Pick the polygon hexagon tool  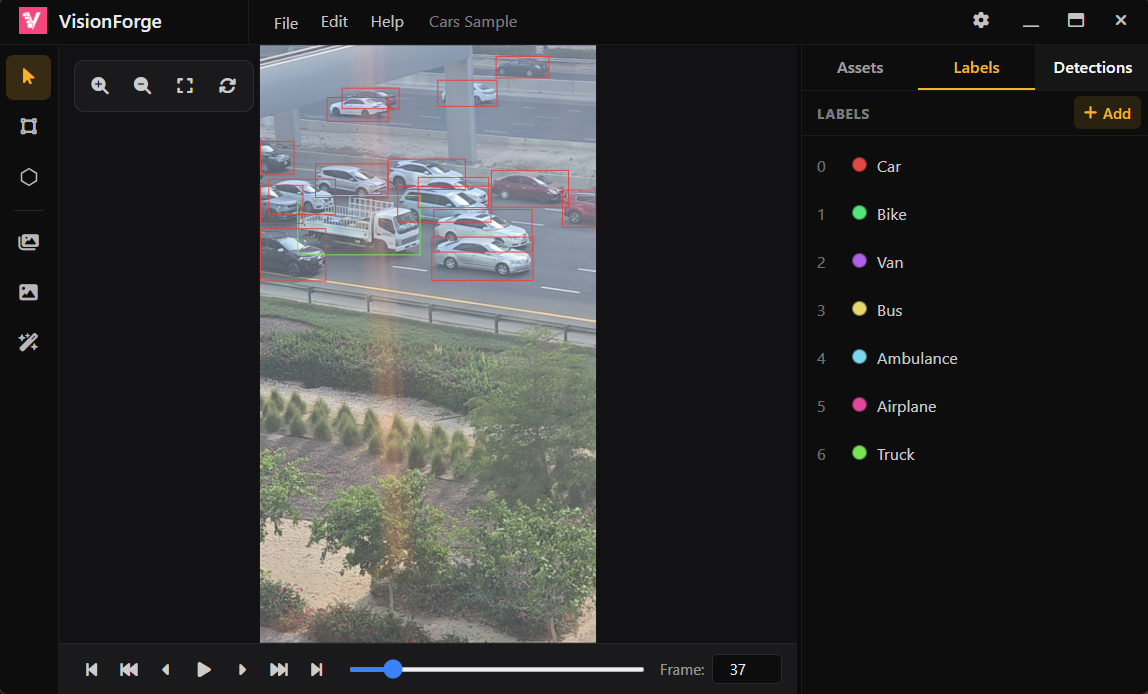point(29,177)
